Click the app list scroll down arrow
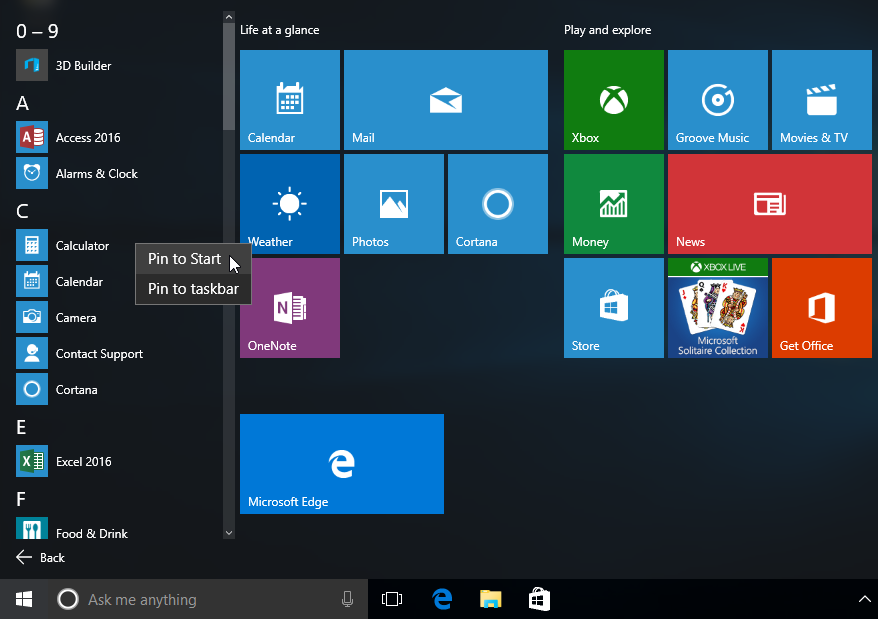 coord(228,533)
